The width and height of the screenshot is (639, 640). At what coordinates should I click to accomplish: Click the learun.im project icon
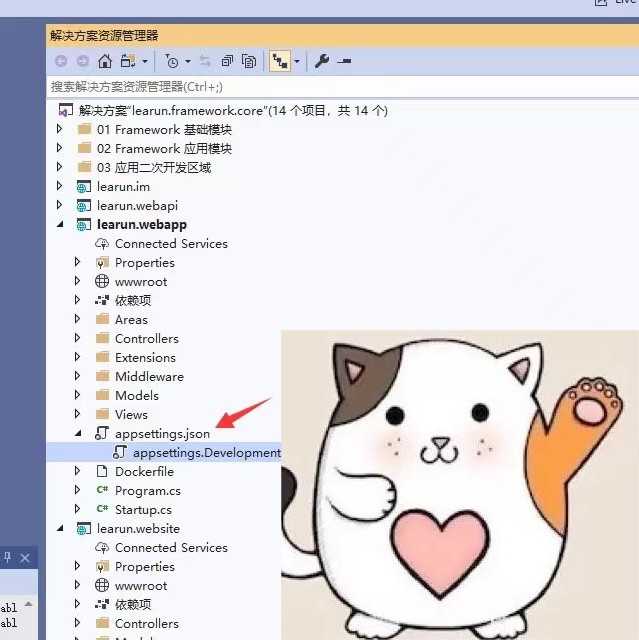point(84,187)
